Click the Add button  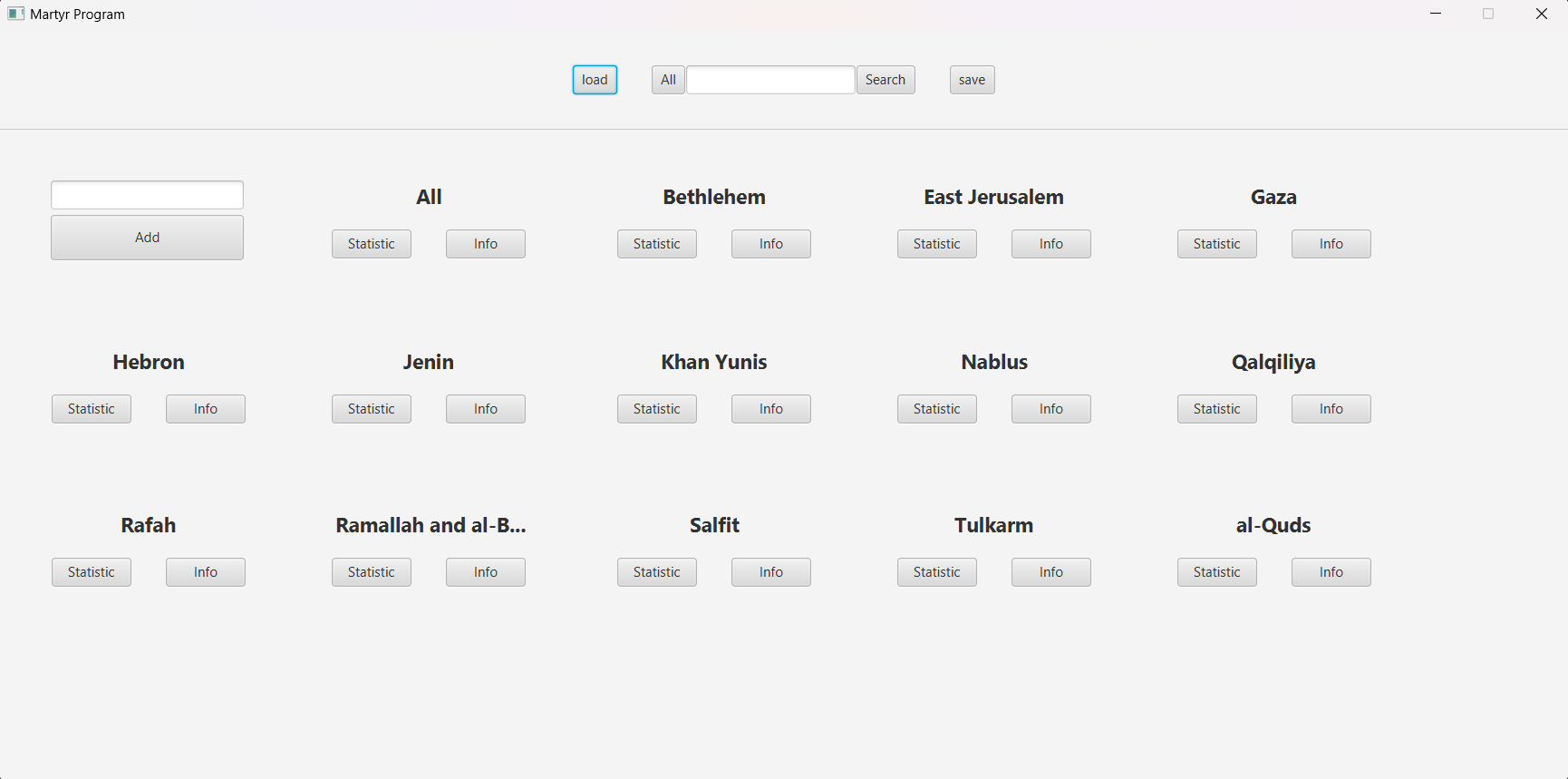pyautogui.click(x=147, y=238)
